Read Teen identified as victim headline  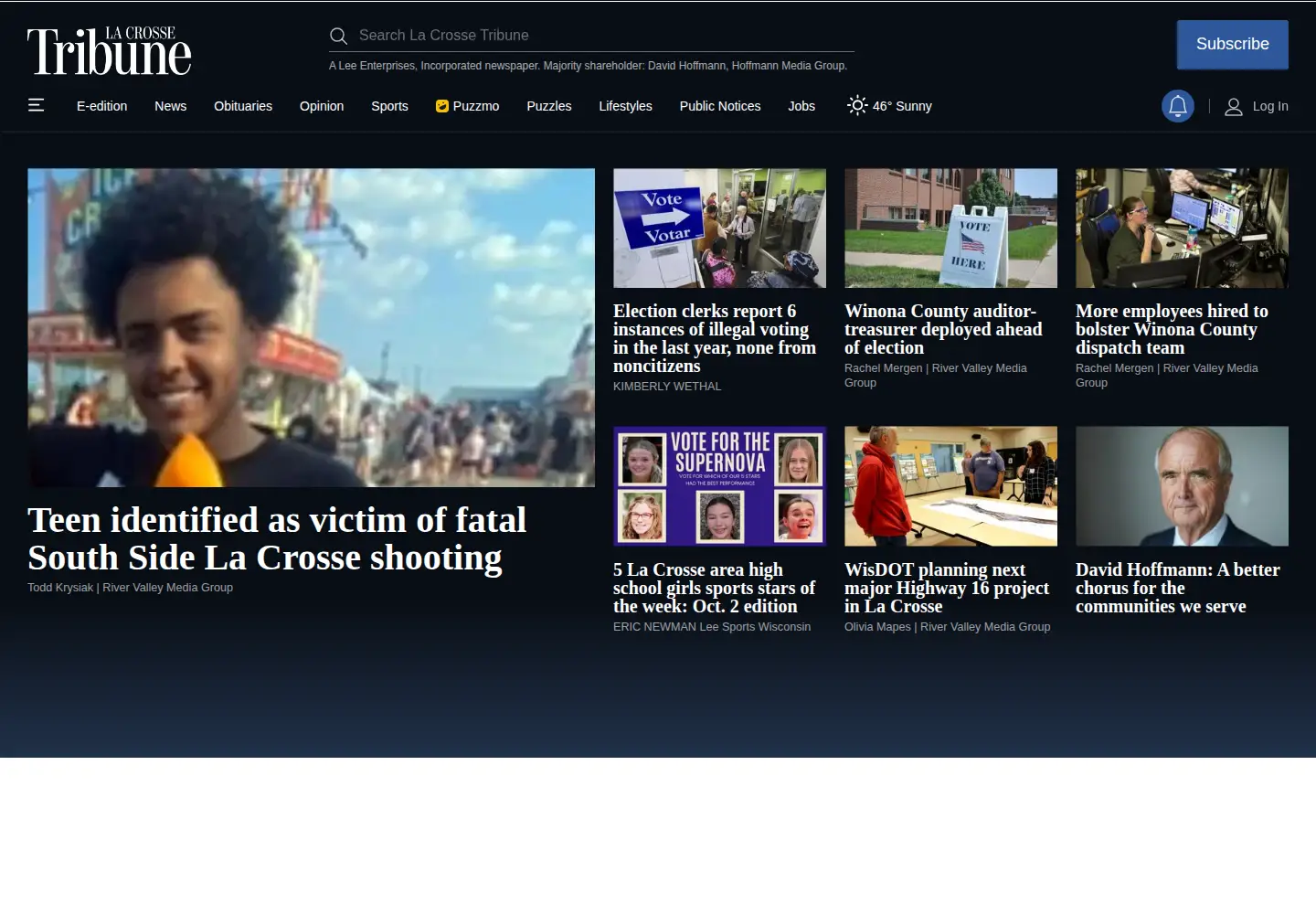[x=277, y=538]
